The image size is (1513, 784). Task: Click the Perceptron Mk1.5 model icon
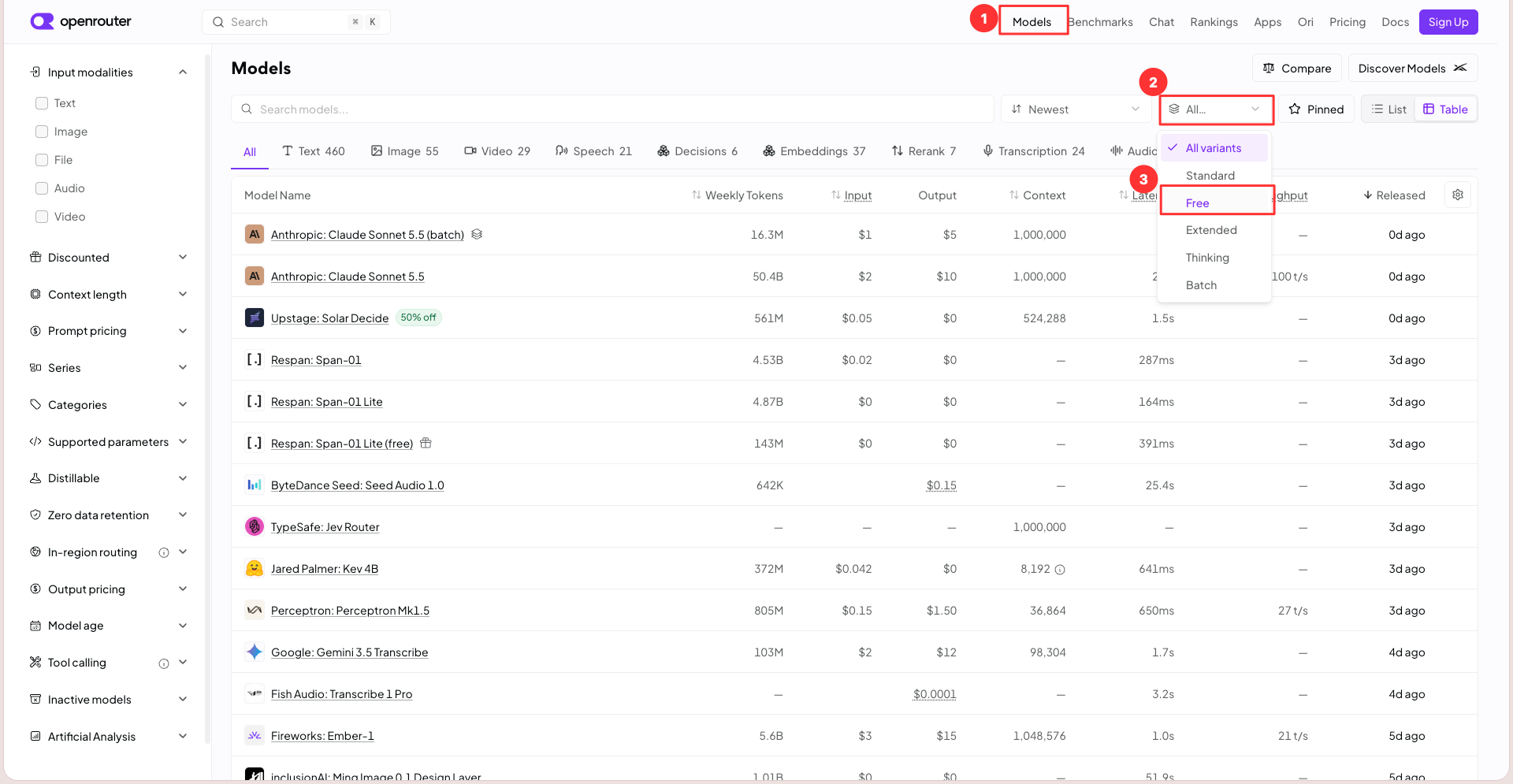coord(255,610)
